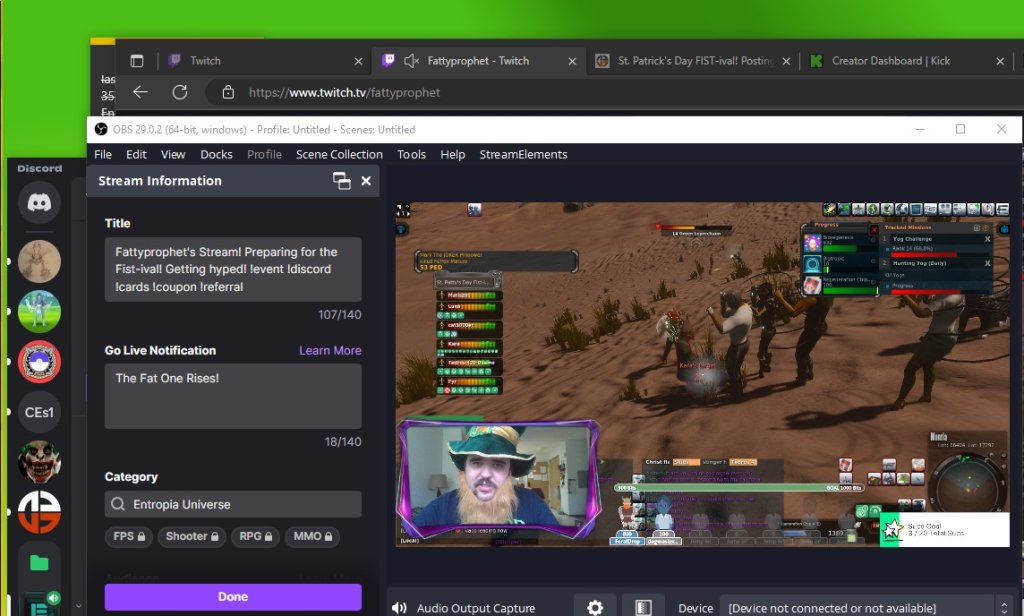Close the Creator Dashboard Kick tab

tap(1000, 61)
